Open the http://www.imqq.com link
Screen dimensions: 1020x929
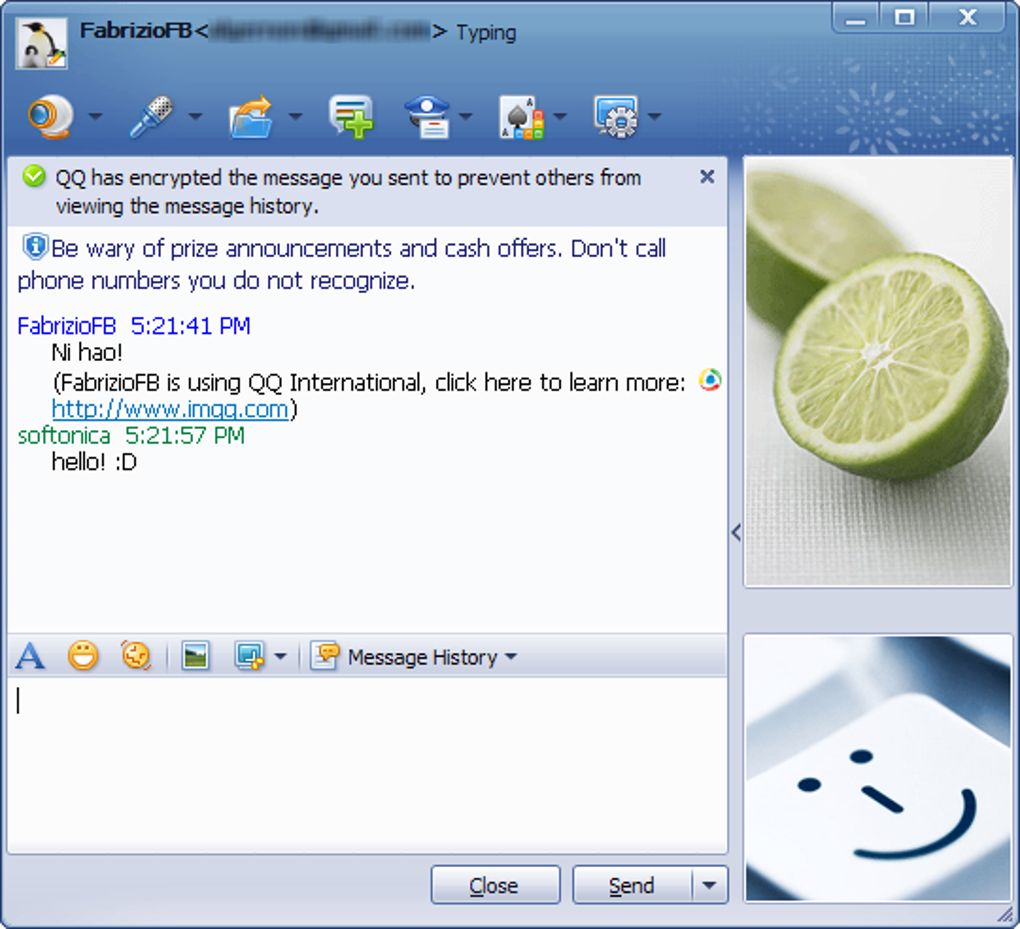[x=170, y=409]
